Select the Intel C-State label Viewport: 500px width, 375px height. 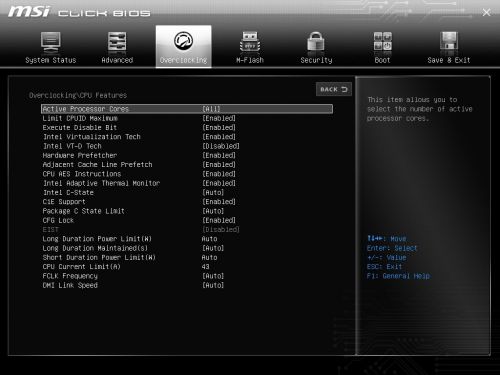(x=68, y=193)
